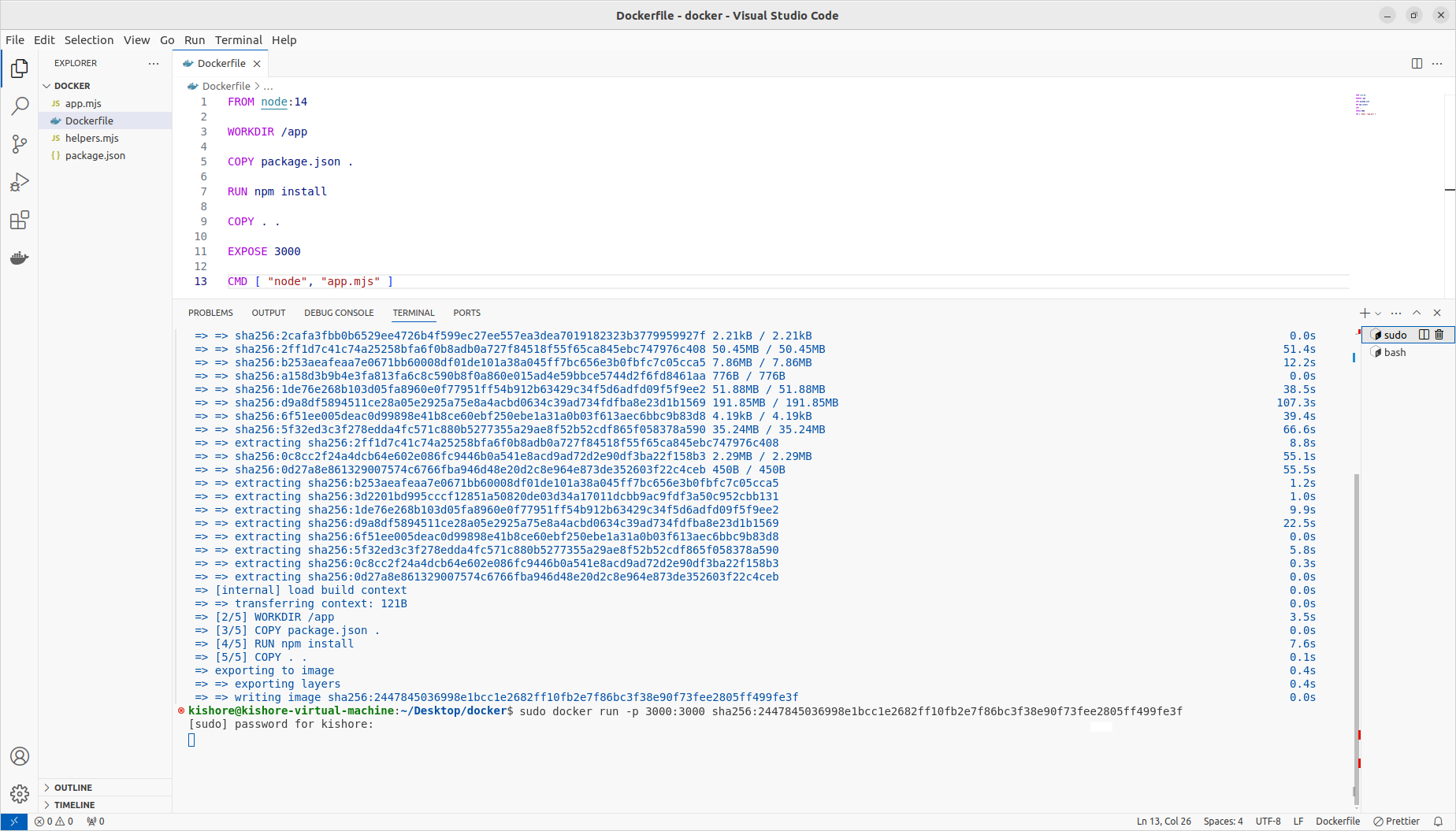Click the Manage gear icon
This screenshot has width=1456, height=831.
20,793
